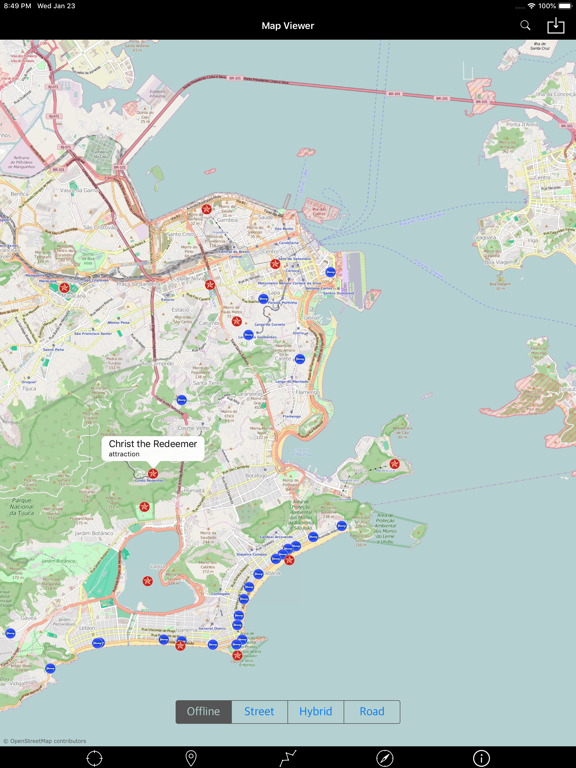This screenshot has width=576, height=768.
Task: Tap the Leblon district label
Action: pyautogui.click(x=87, y=628)
